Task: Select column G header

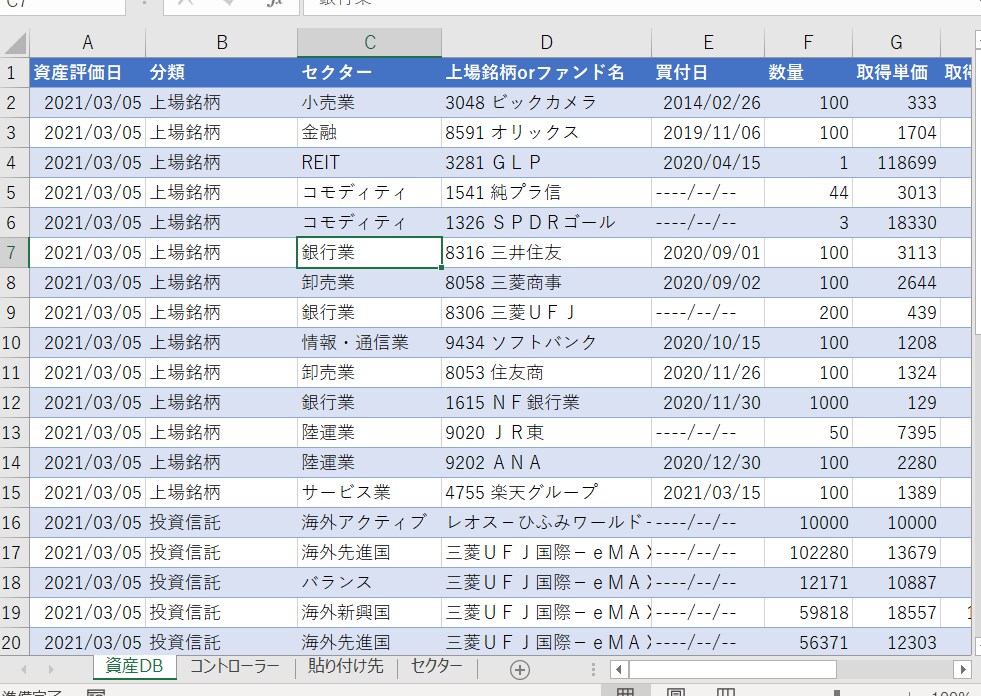Action: (x=896, y=43)
